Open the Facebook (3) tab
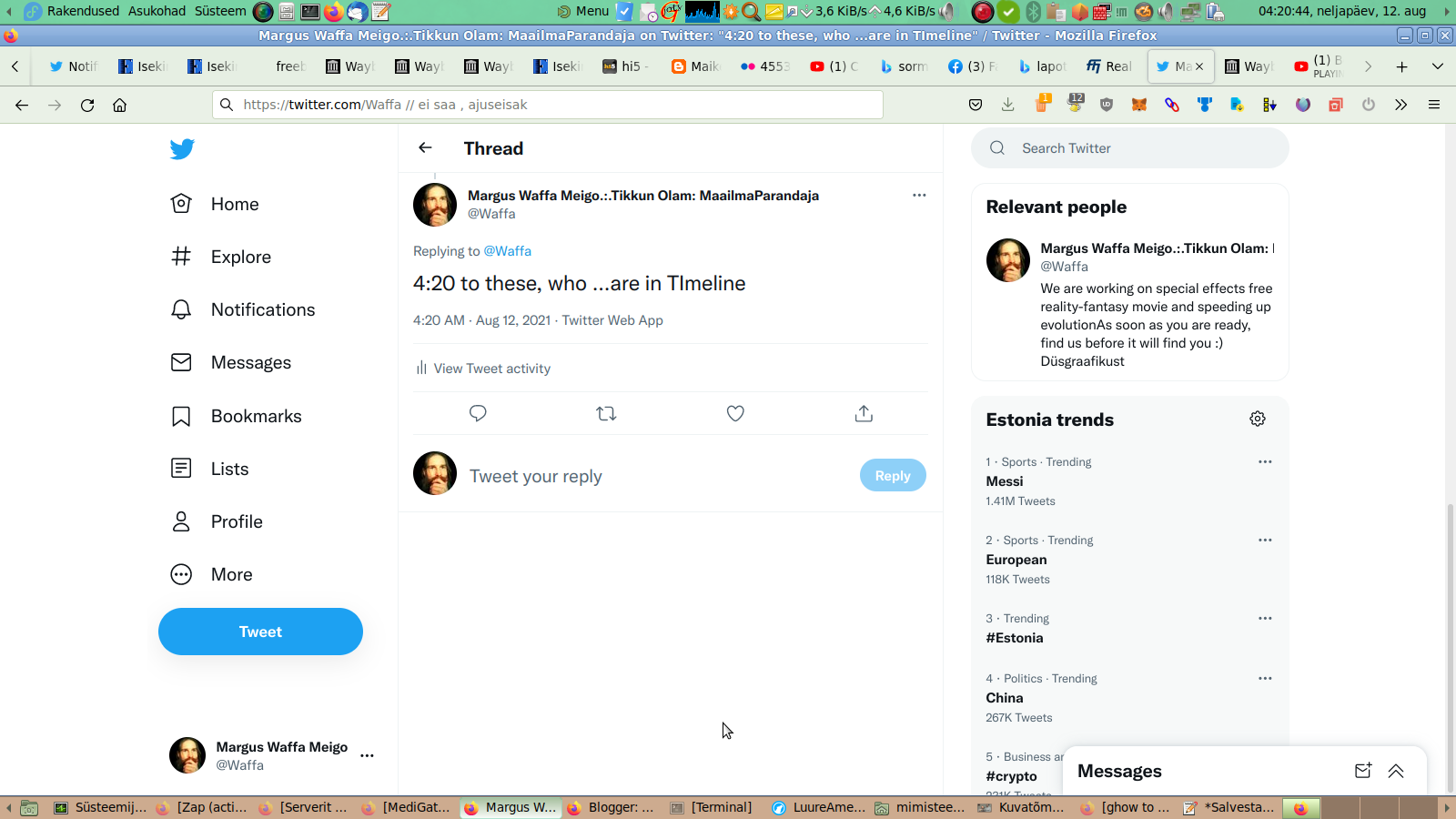The image size is (1456, 819). coord(973,66)
